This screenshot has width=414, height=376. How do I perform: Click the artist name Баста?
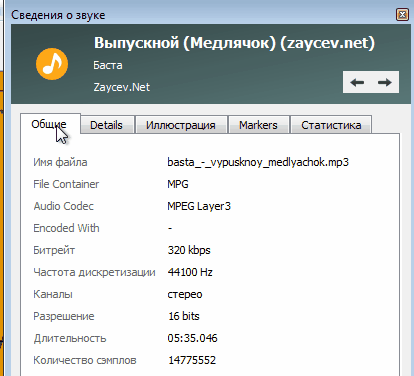tap(108, 65)
